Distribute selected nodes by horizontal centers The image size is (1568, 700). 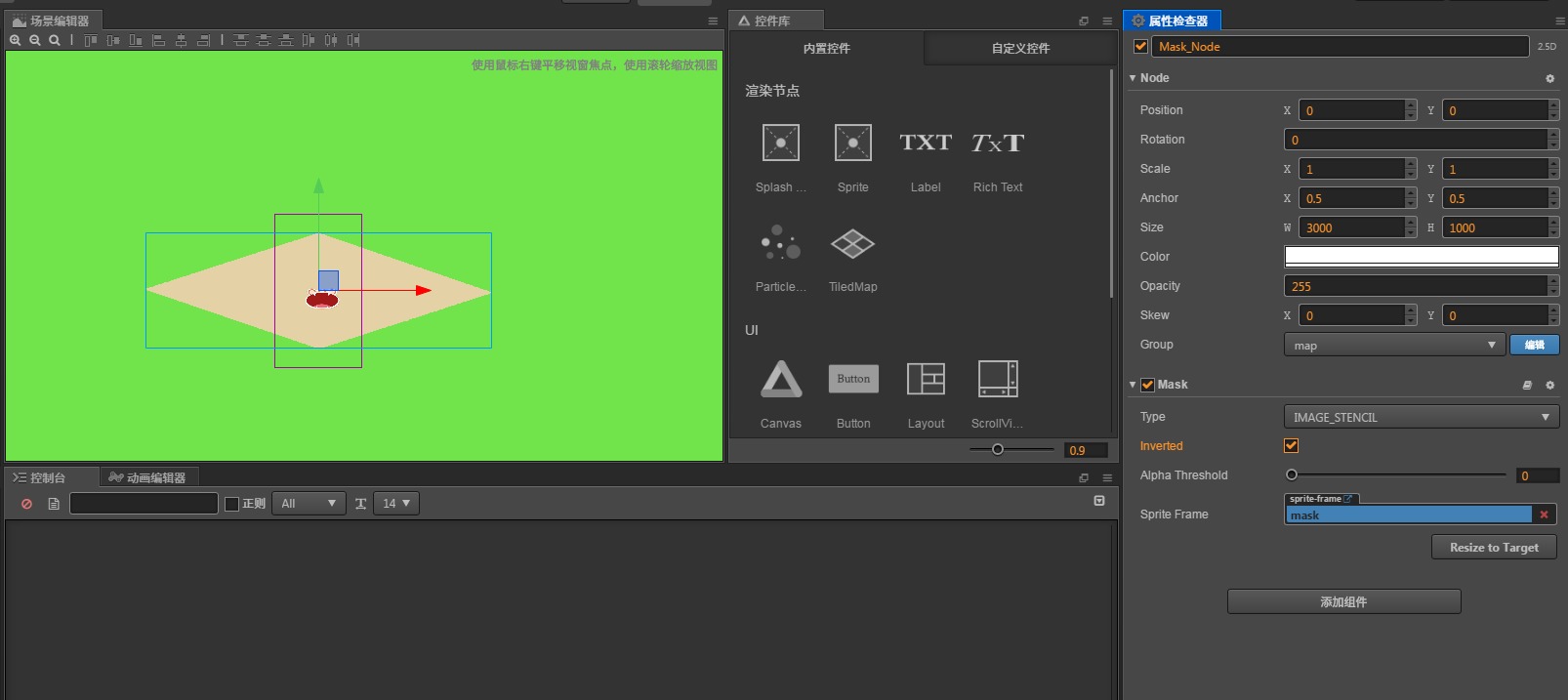pos(331,40)
